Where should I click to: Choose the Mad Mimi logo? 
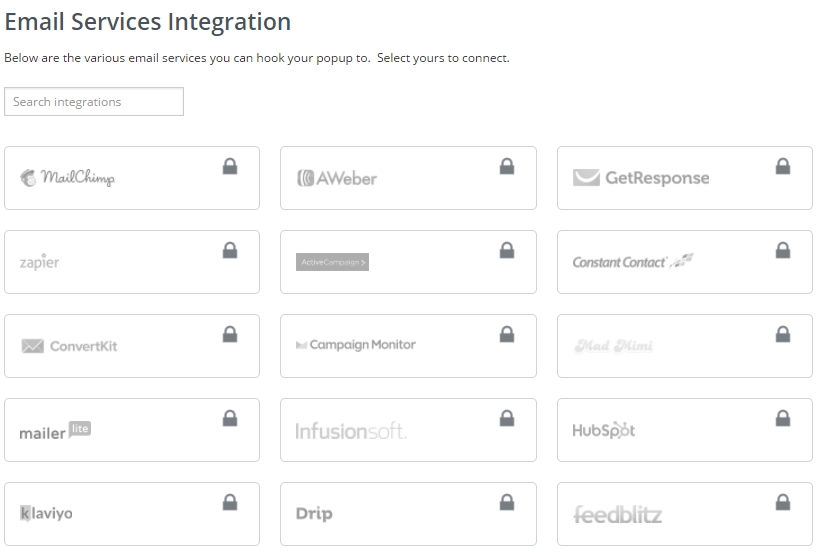[614, 346]
